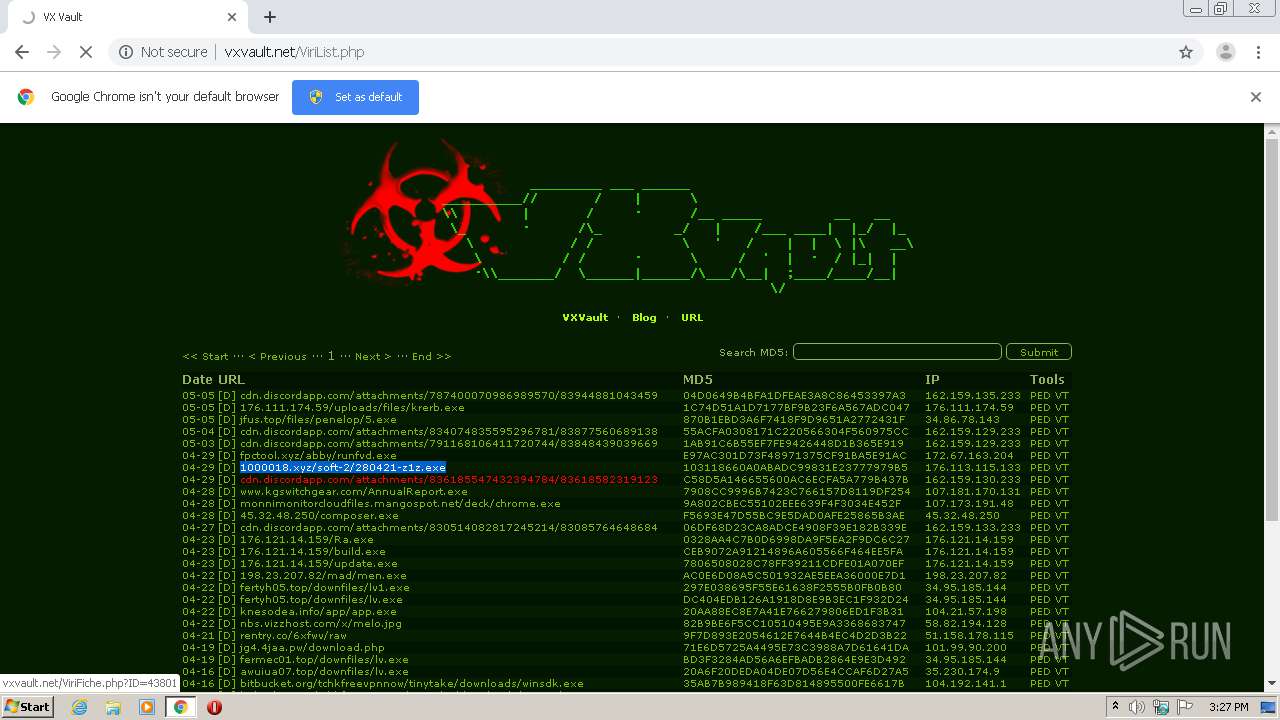Open the nbs.vizzhost.com/x/melo.jpg entry
The image size is (1280, 720).
[321, 623]
